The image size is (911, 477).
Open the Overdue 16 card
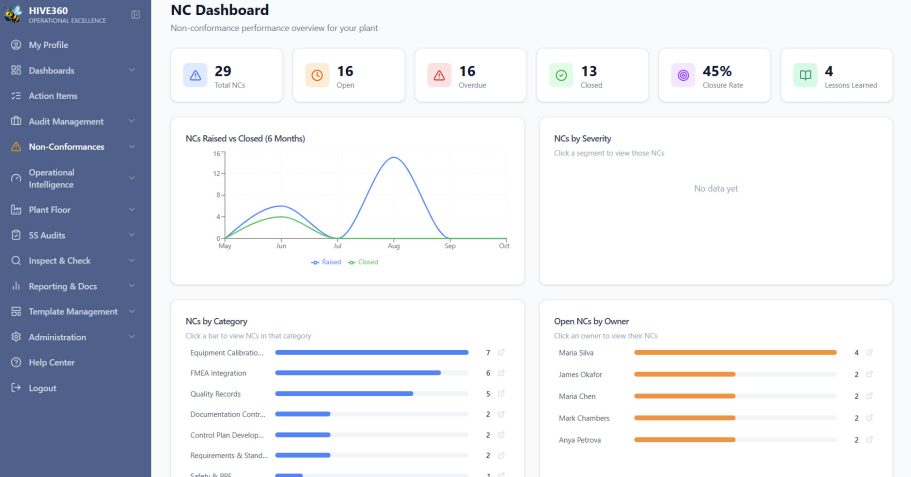471,76
